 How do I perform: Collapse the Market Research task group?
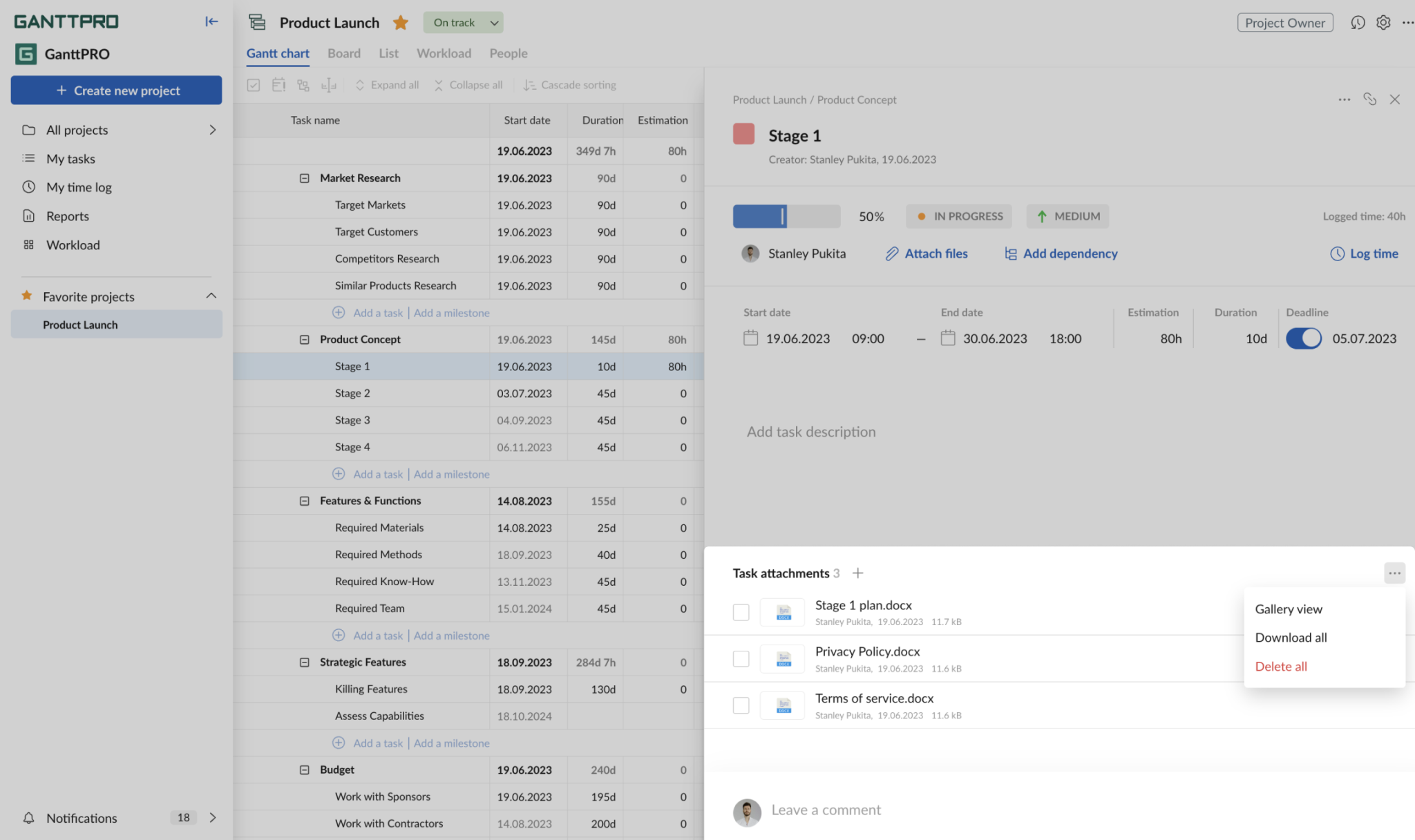304,178
